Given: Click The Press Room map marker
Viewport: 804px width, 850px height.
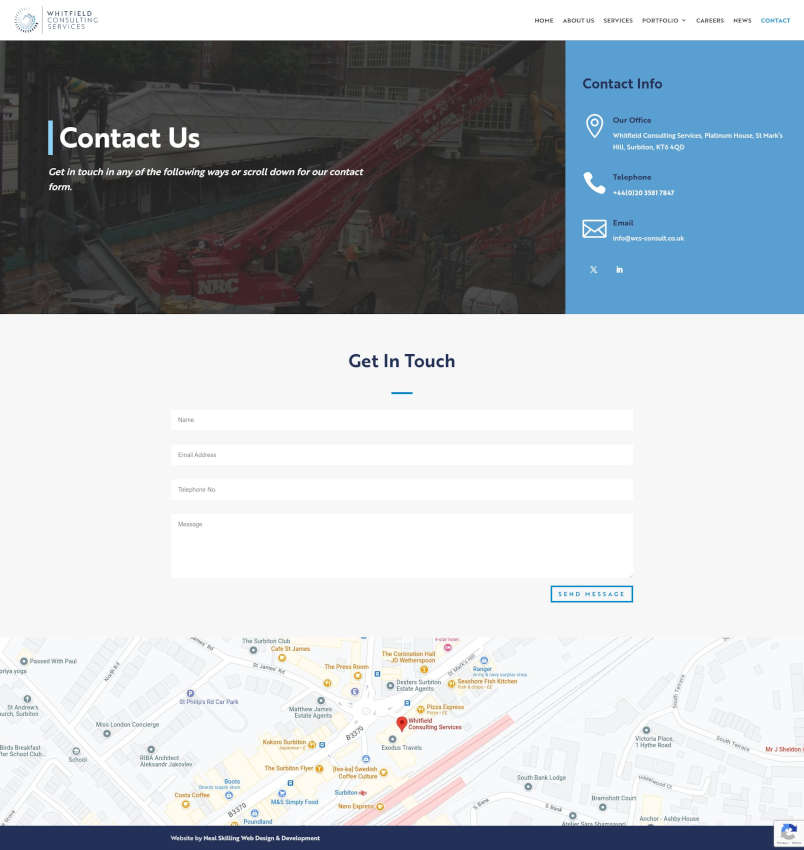Looking at the screenshot, I should coord(357,675).
